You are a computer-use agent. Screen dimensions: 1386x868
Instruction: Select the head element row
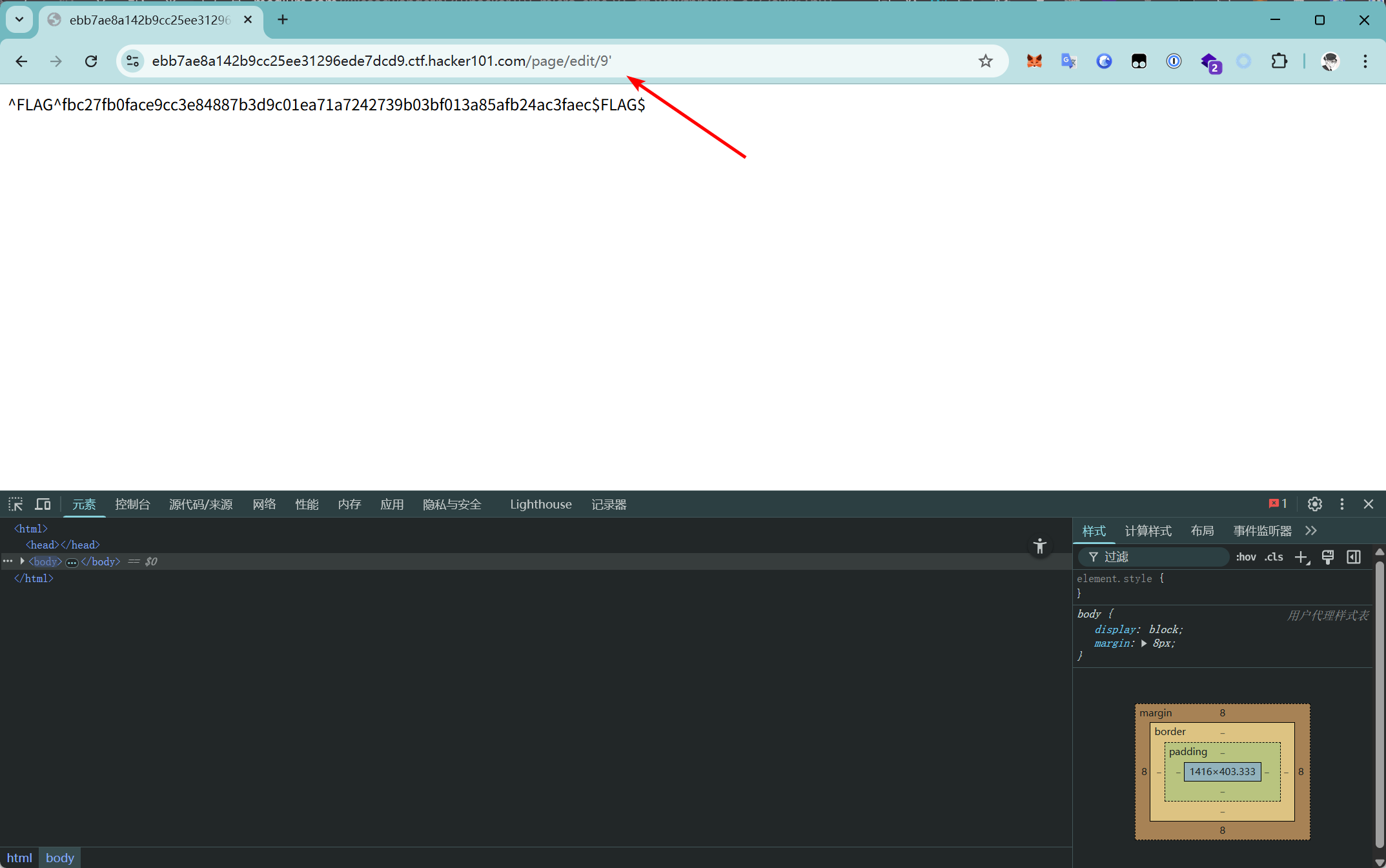(63, 545)
